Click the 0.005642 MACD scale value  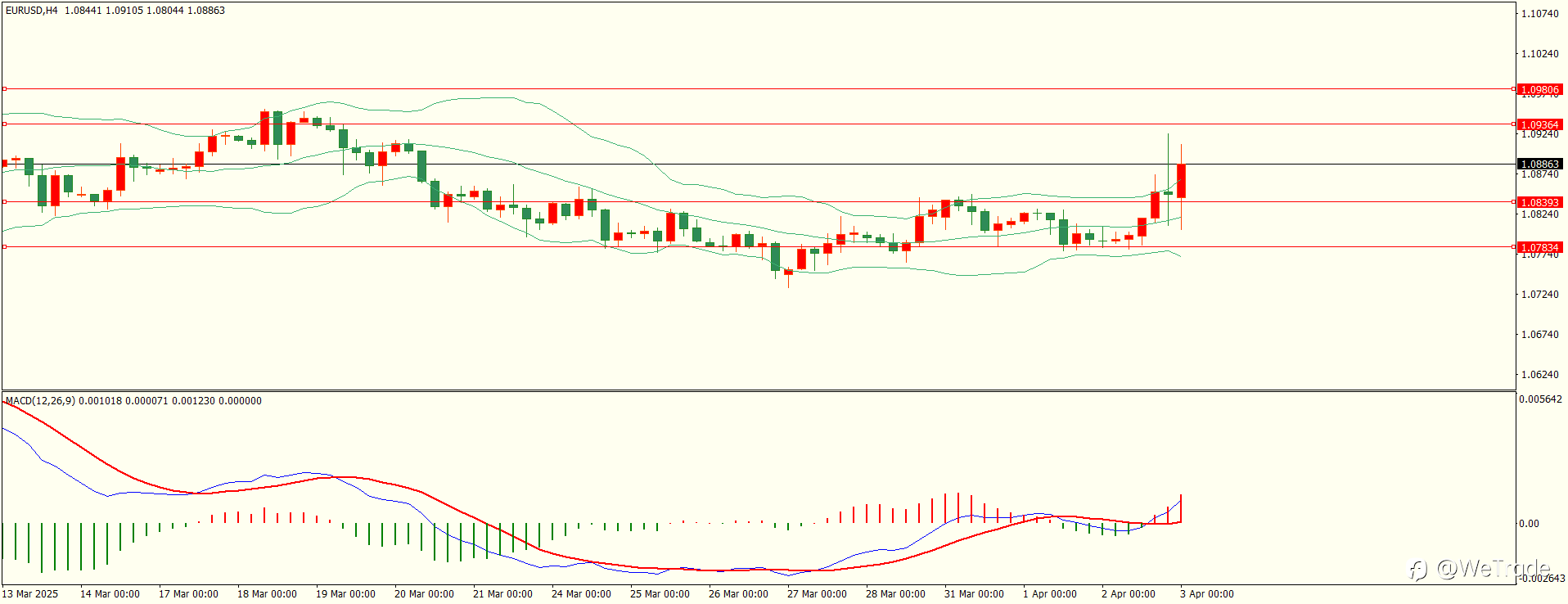tap(1541, 399)
